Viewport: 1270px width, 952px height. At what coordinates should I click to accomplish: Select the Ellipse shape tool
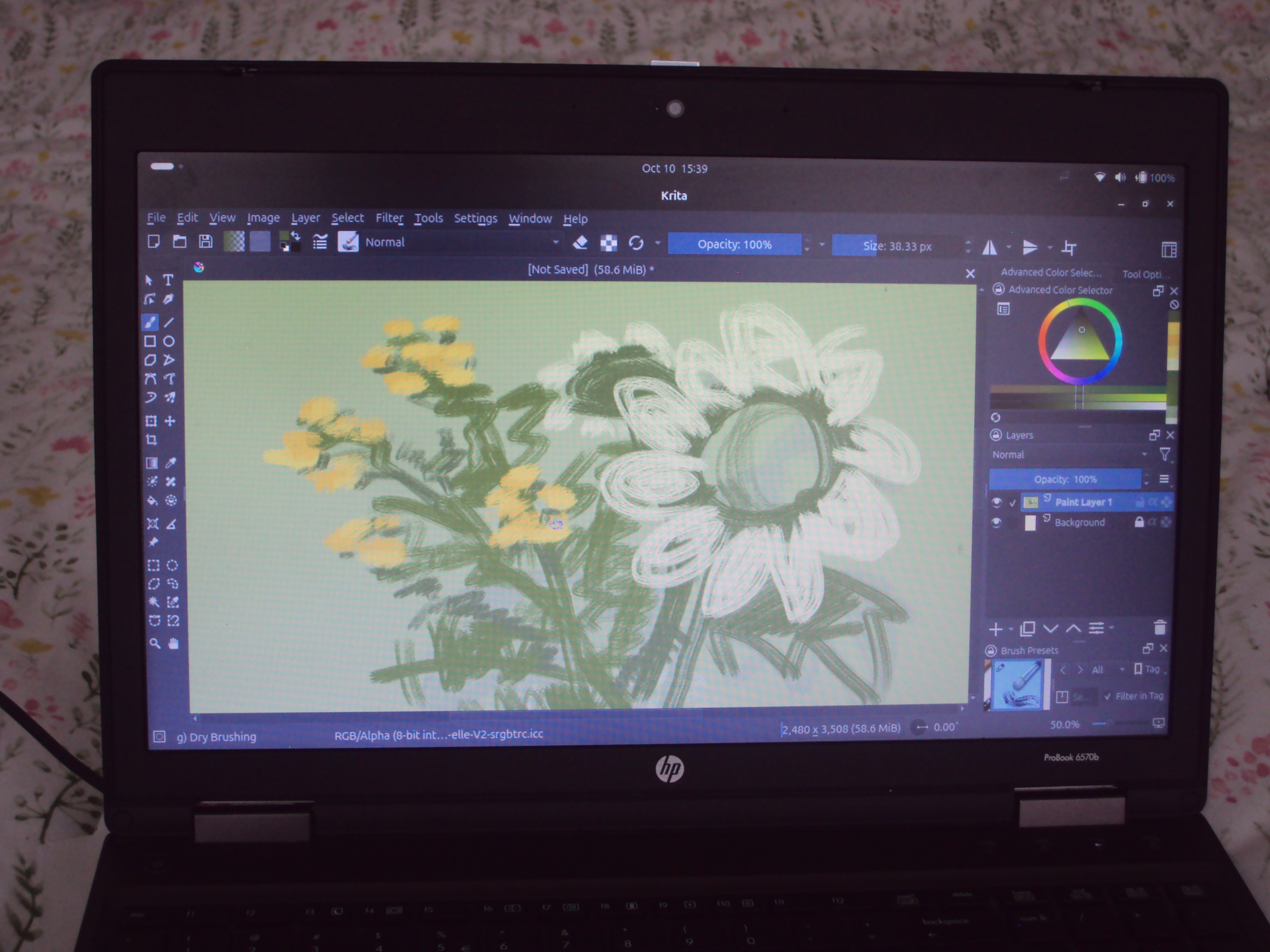point(169,341)
